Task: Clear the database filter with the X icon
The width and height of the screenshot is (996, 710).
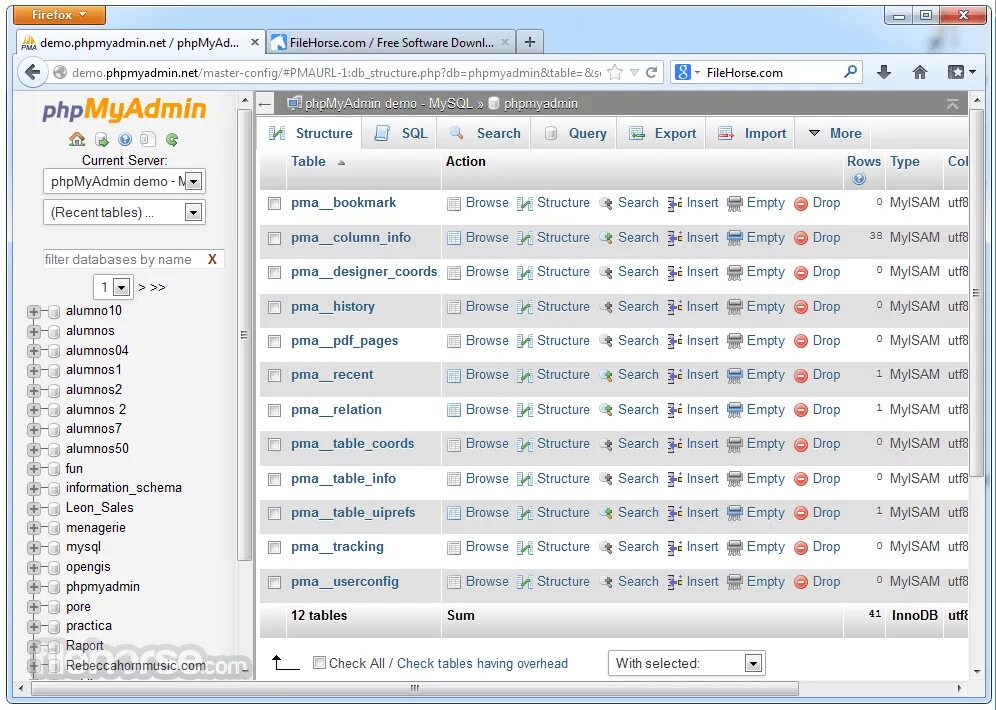Action: (x=212, y=259)
